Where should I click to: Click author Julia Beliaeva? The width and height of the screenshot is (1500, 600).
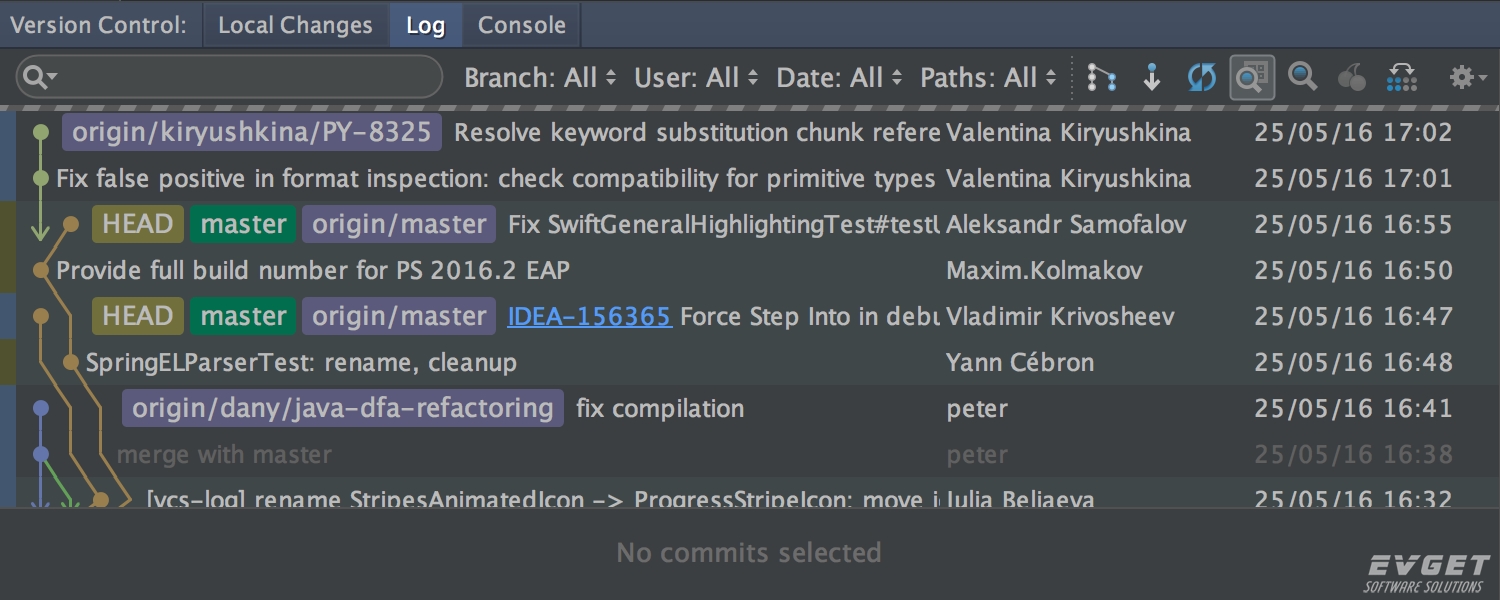(x=1020, y=498)
